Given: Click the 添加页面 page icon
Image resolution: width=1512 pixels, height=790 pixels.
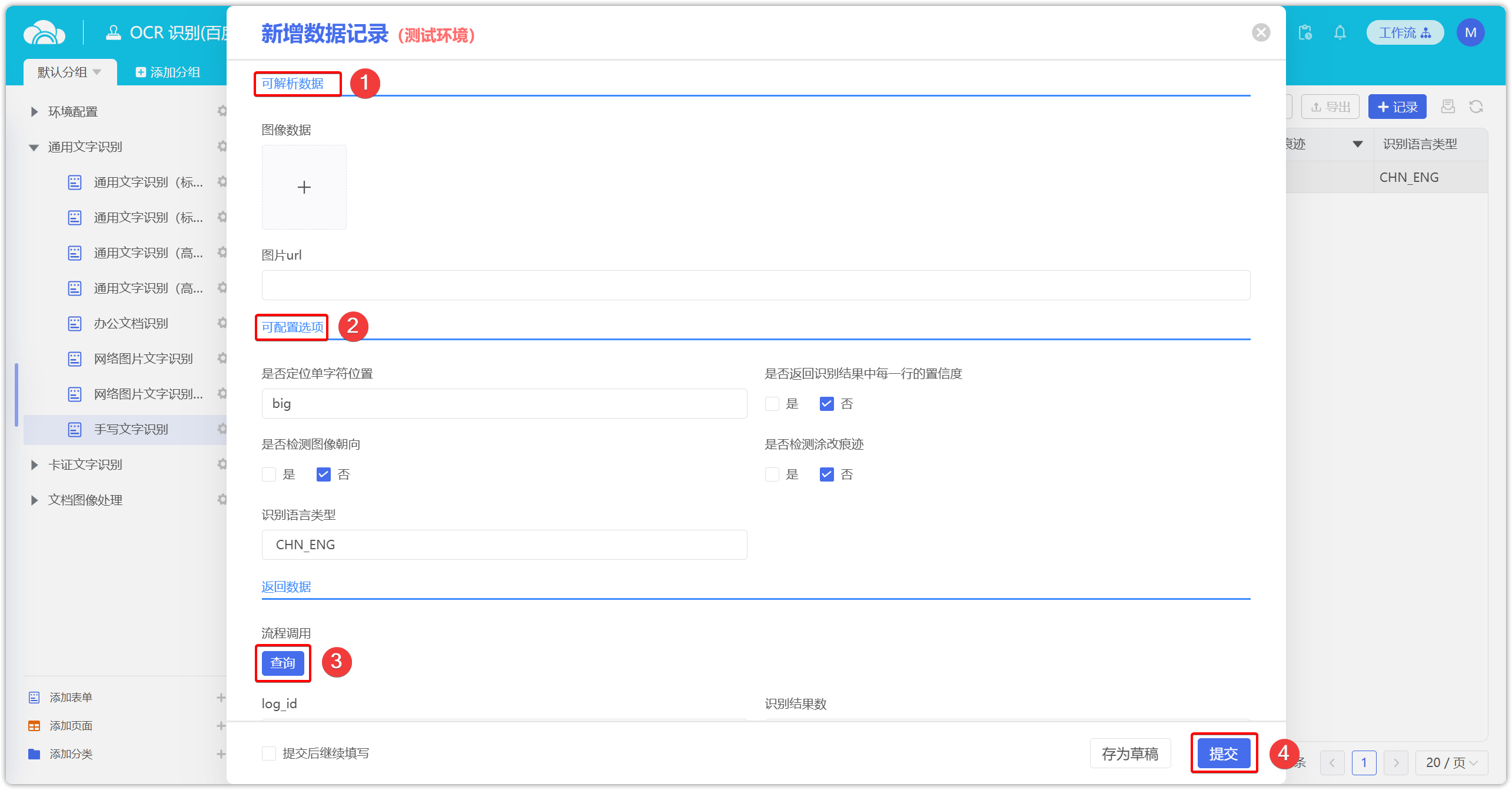Looking at the screenshot, I should pyautogui.click(x=34, y=726).
